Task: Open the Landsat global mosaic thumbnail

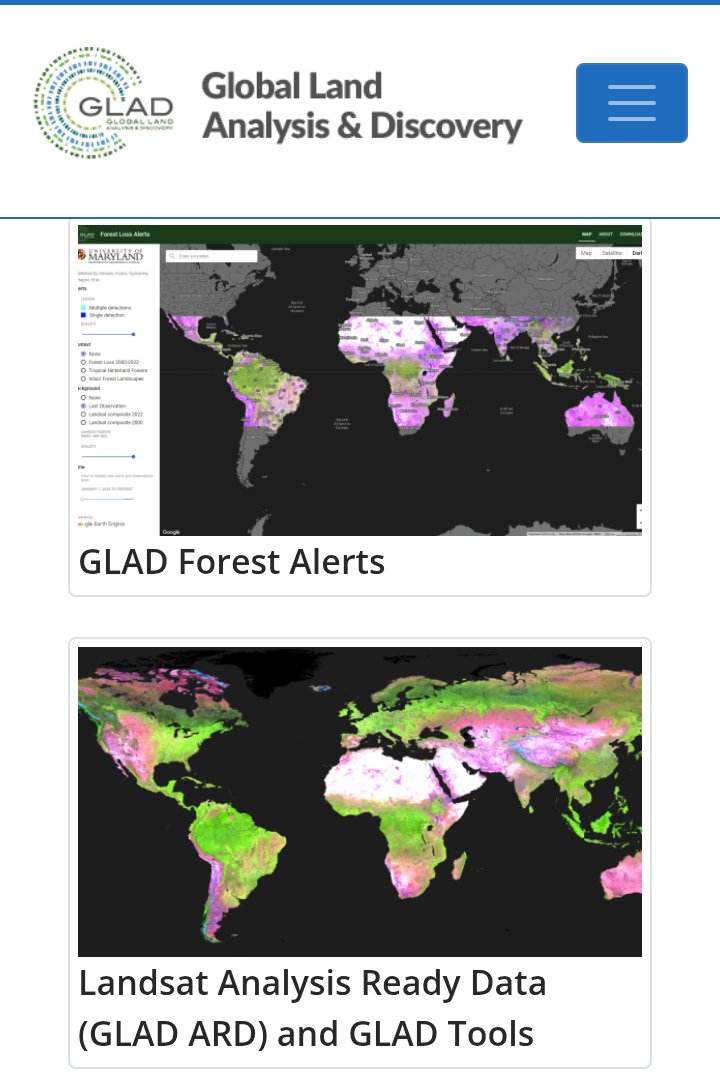Action: click(360, 802)
